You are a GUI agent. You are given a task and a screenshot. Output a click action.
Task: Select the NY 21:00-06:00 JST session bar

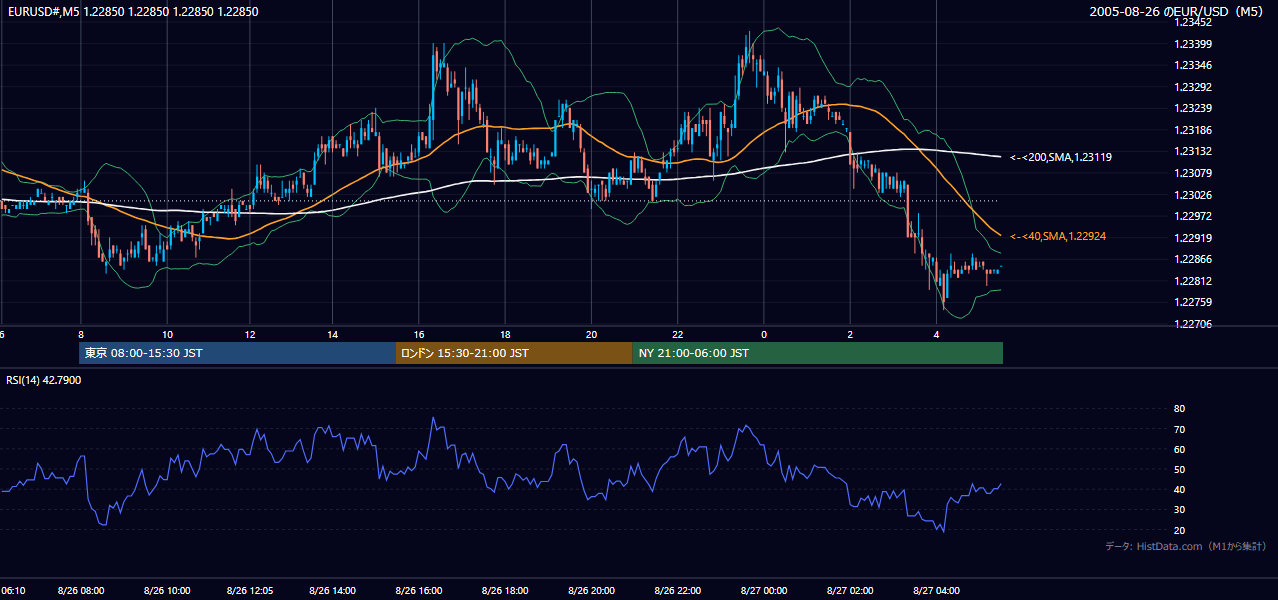tap(817, 353)
